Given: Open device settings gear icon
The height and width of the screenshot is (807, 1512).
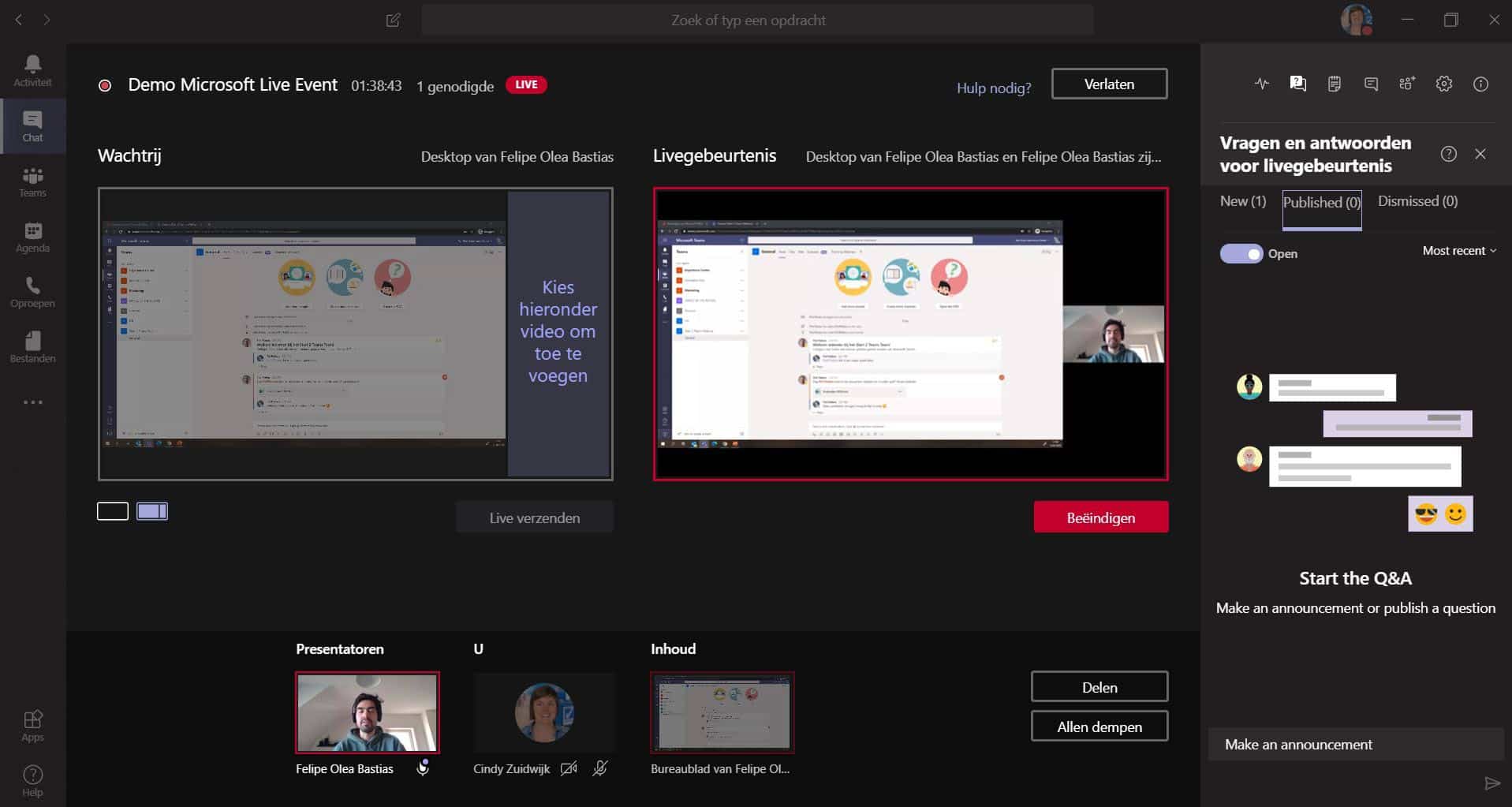Looking at the screenshot, I should click(1444, 84).
